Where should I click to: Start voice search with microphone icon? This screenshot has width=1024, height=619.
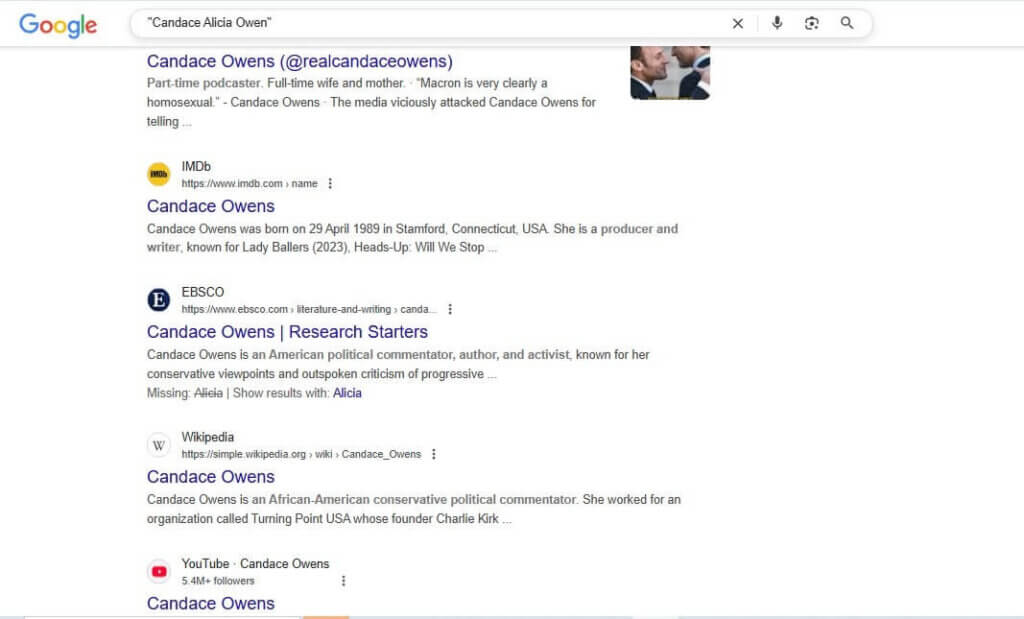point(777,24)
